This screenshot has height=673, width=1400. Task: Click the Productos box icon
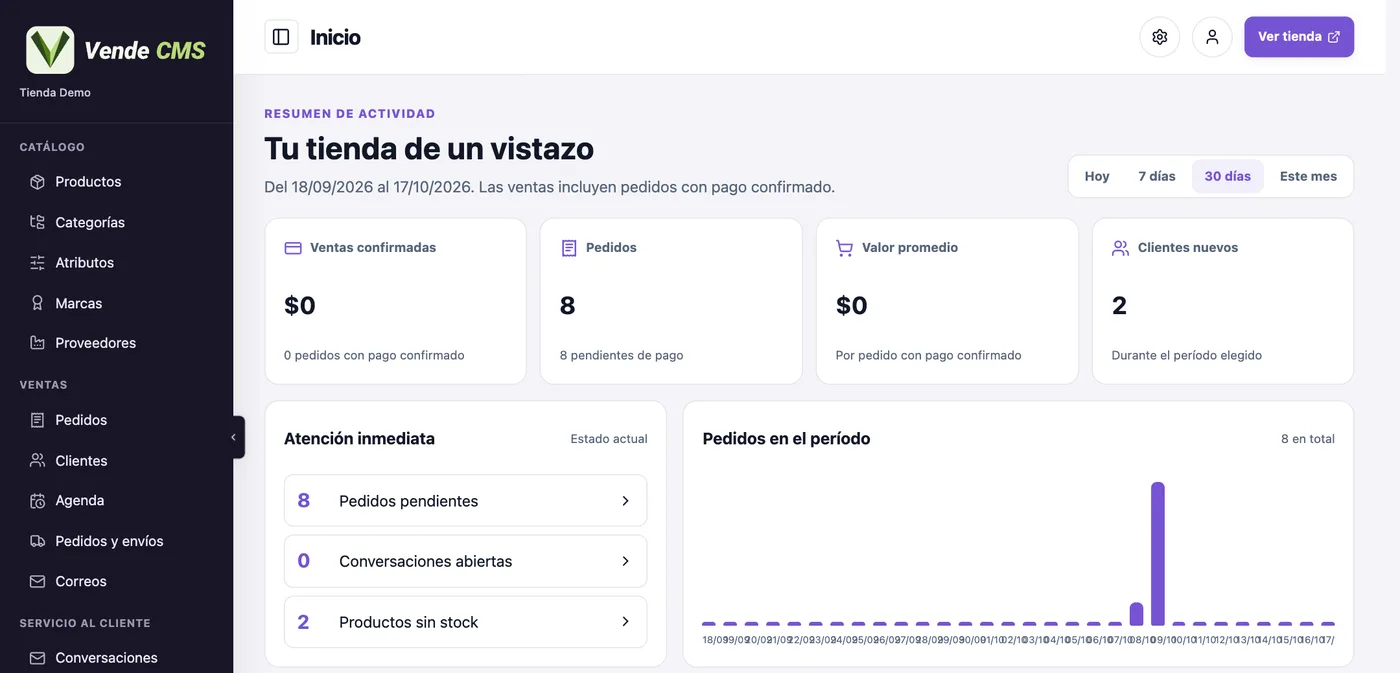[37, 182]
